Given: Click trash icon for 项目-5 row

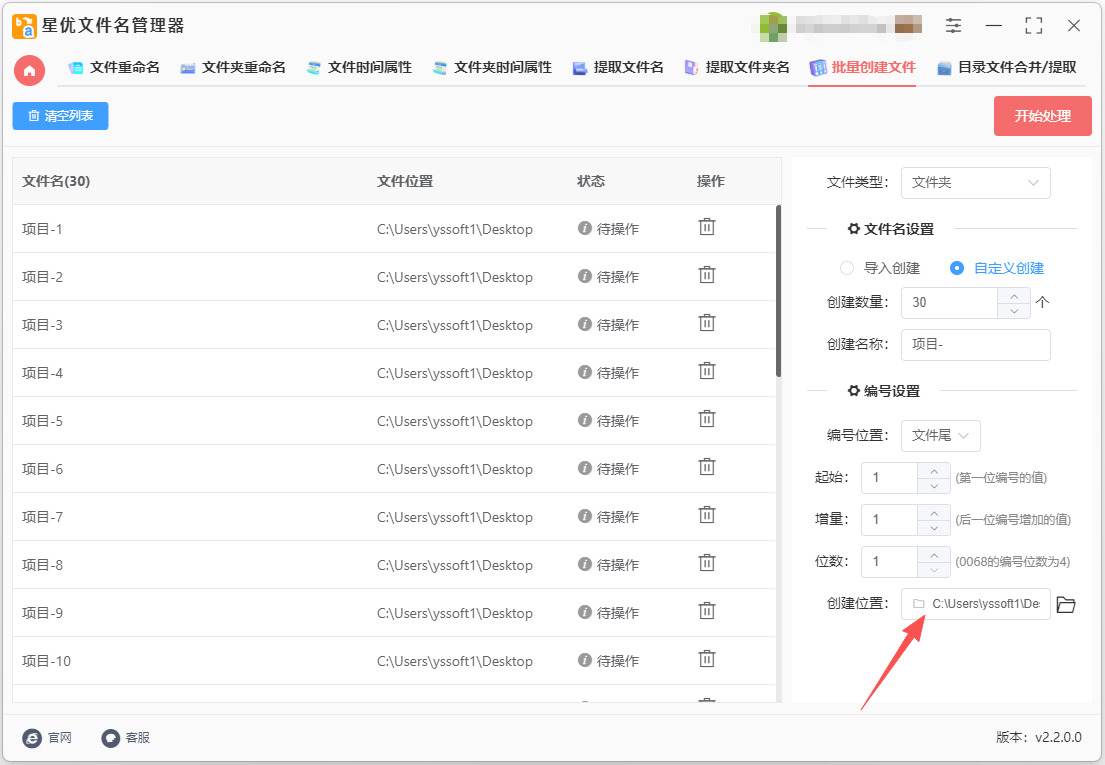Looking at the screenshot, I should coord(707,419).
